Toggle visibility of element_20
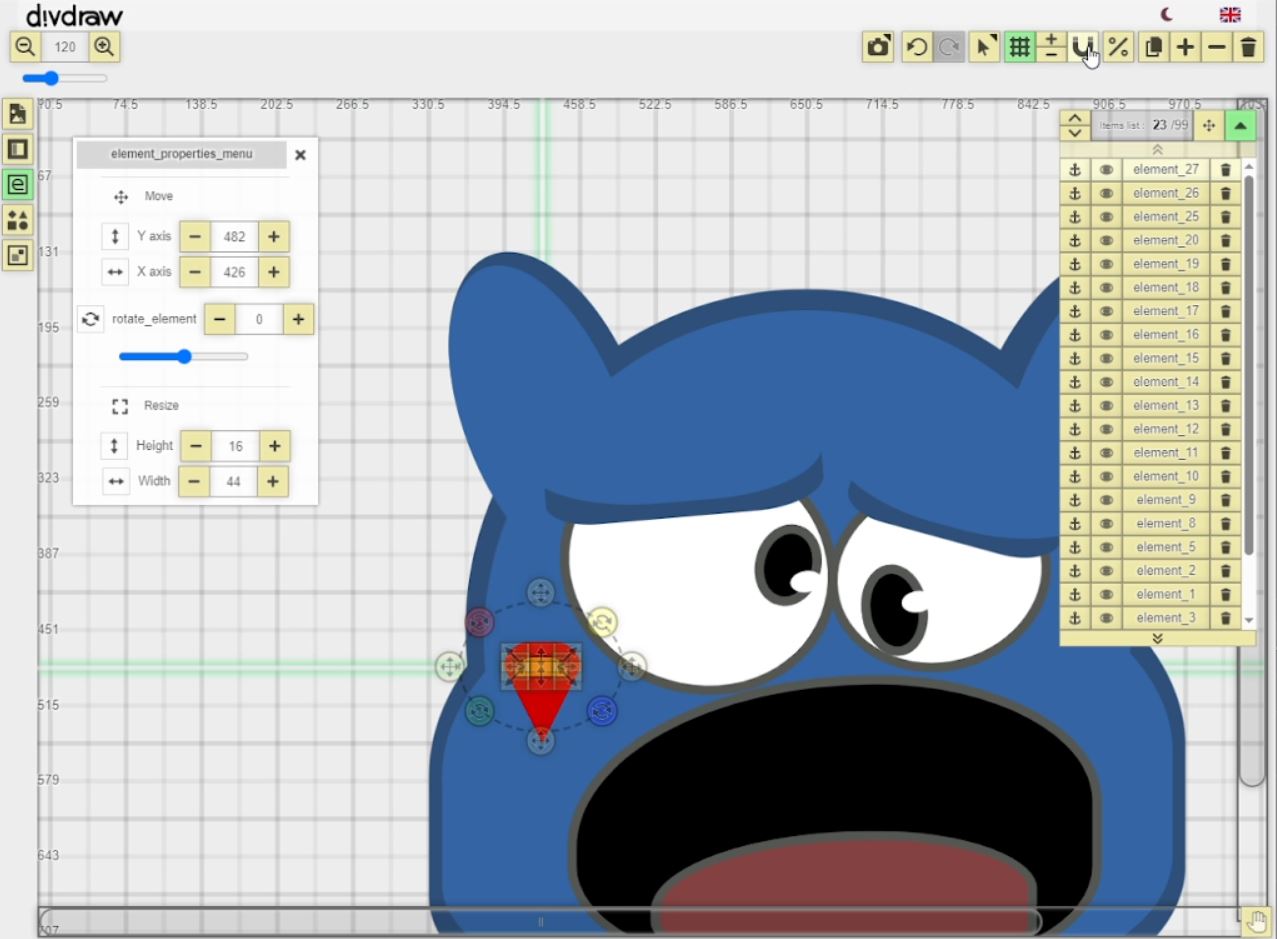This screenshot has width=1277, height=939. coord(1106,241)
